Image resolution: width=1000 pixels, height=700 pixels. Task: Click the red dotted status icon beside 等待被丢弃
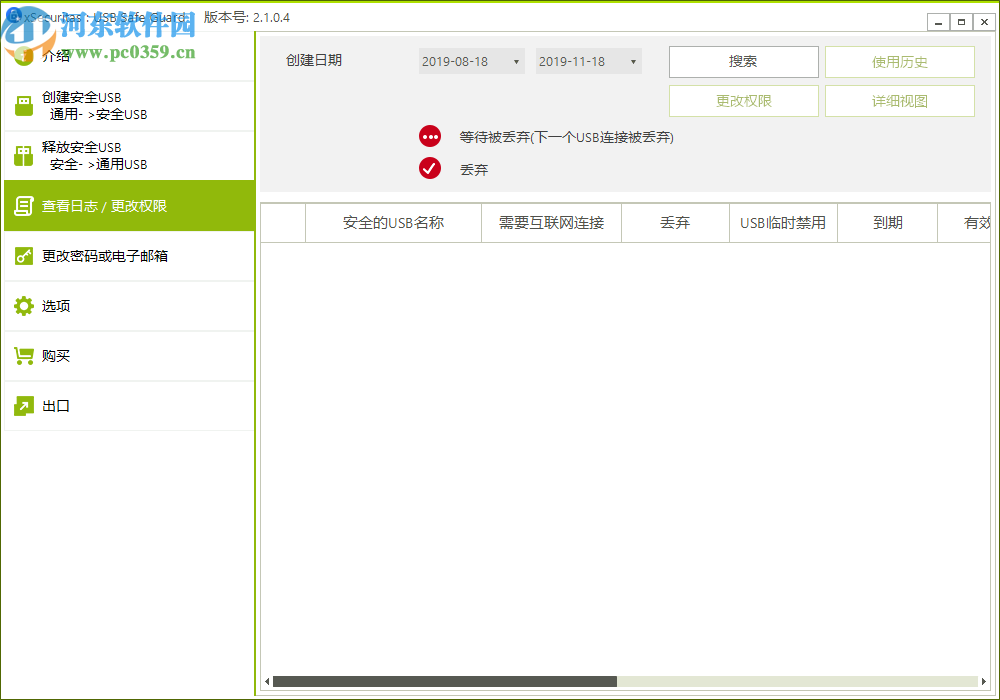click(x=430, y=135)
